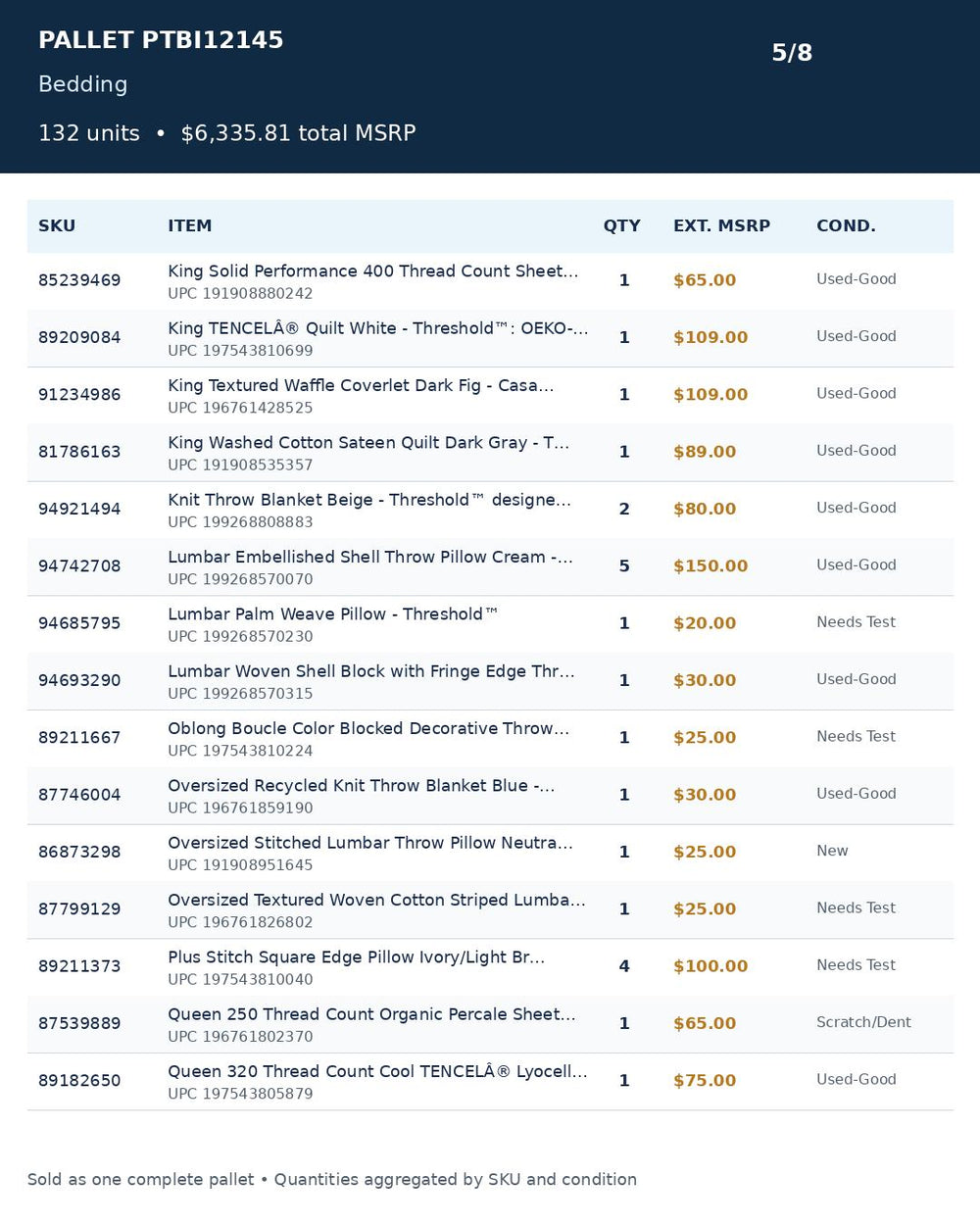Screen dimensions: 980x1225
Task: Select the Plus Stitch Square Edge Pillow item
Action: click(356, 957)
